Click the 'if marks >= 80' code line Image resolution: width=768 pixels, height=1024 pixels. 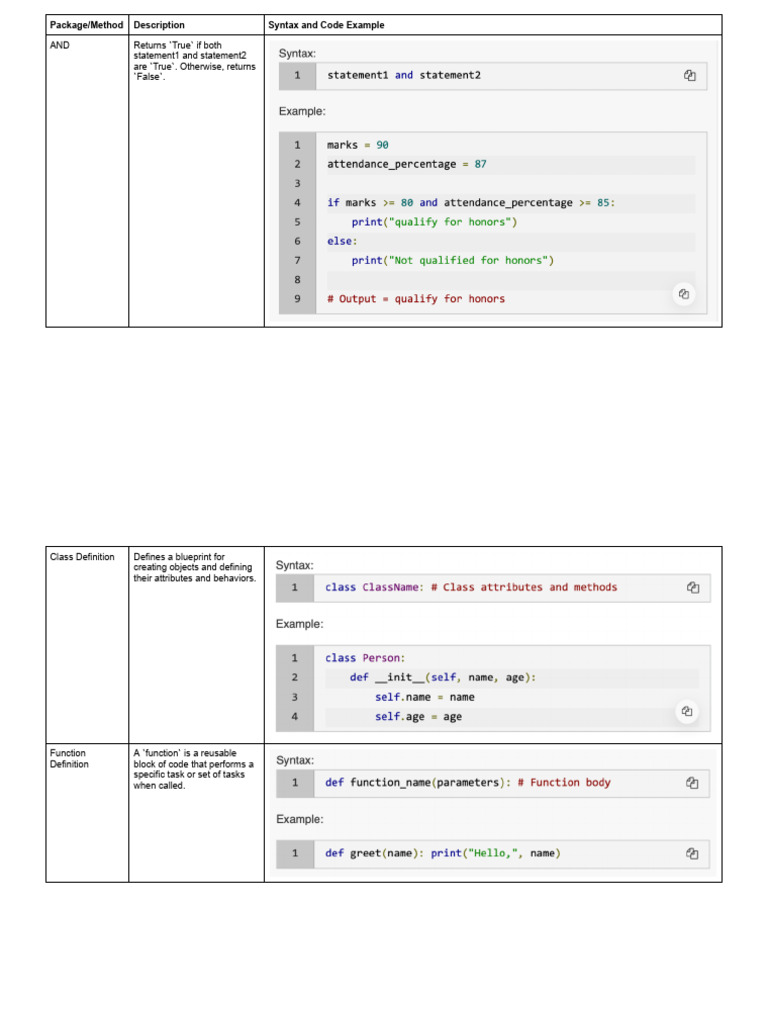(471, 203)
